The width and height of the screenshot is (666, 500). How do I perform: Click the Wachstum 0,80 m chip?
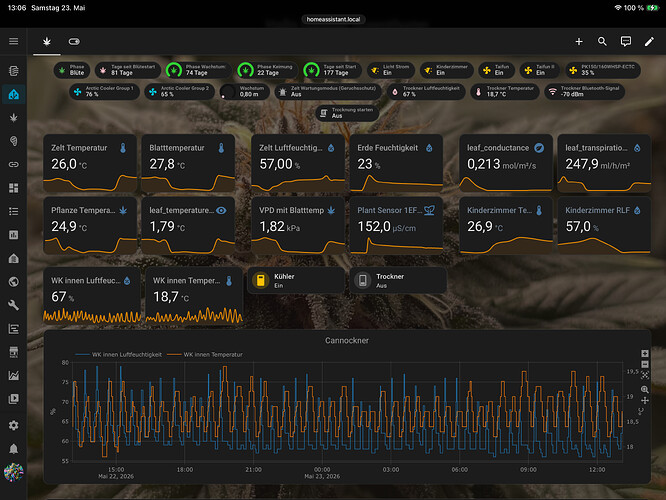tap(245, 91)
